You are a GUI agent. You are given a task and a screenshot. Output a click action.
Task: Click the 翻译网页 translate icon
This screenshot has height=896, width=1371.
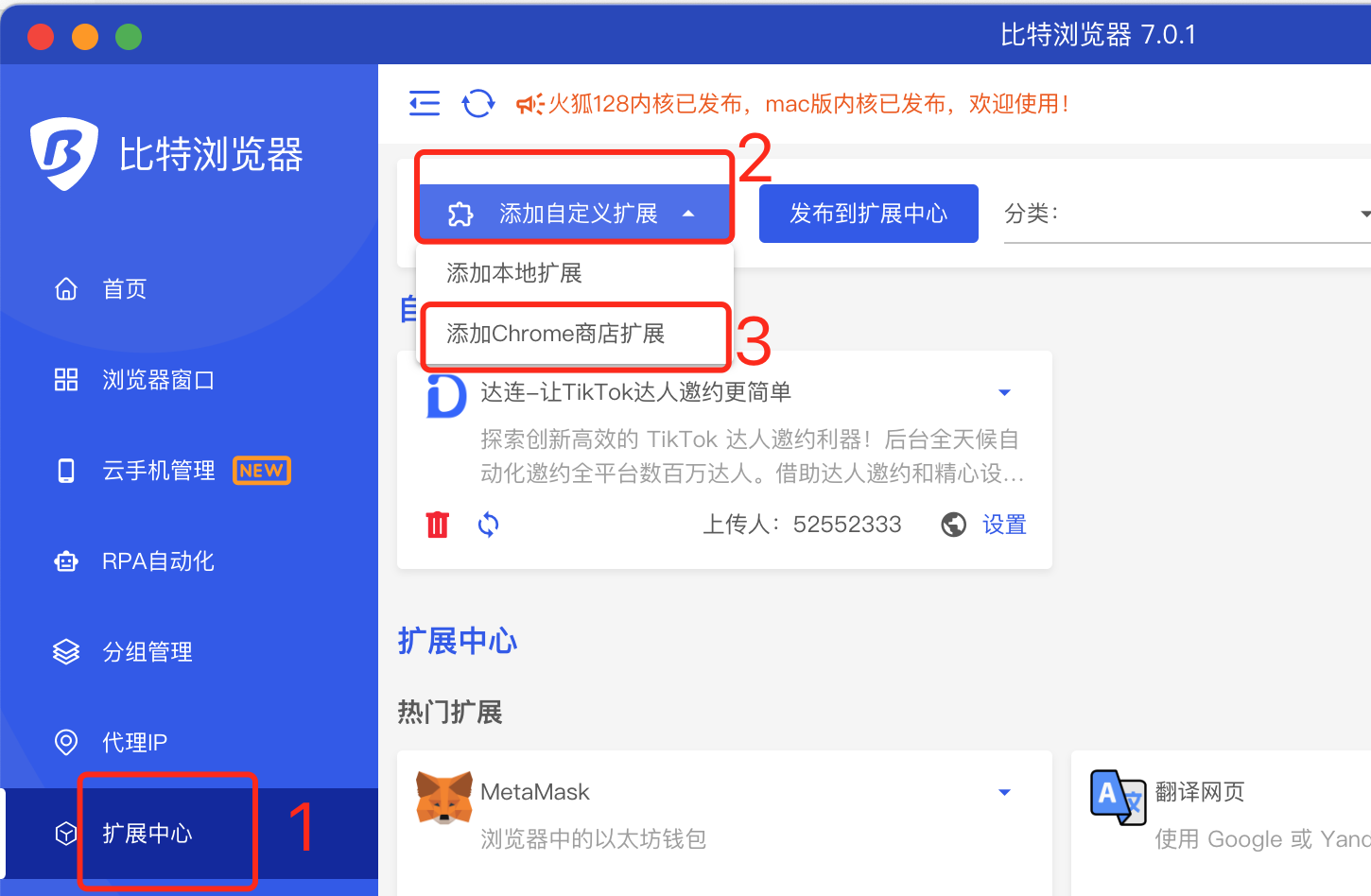tap(1119, 798)
